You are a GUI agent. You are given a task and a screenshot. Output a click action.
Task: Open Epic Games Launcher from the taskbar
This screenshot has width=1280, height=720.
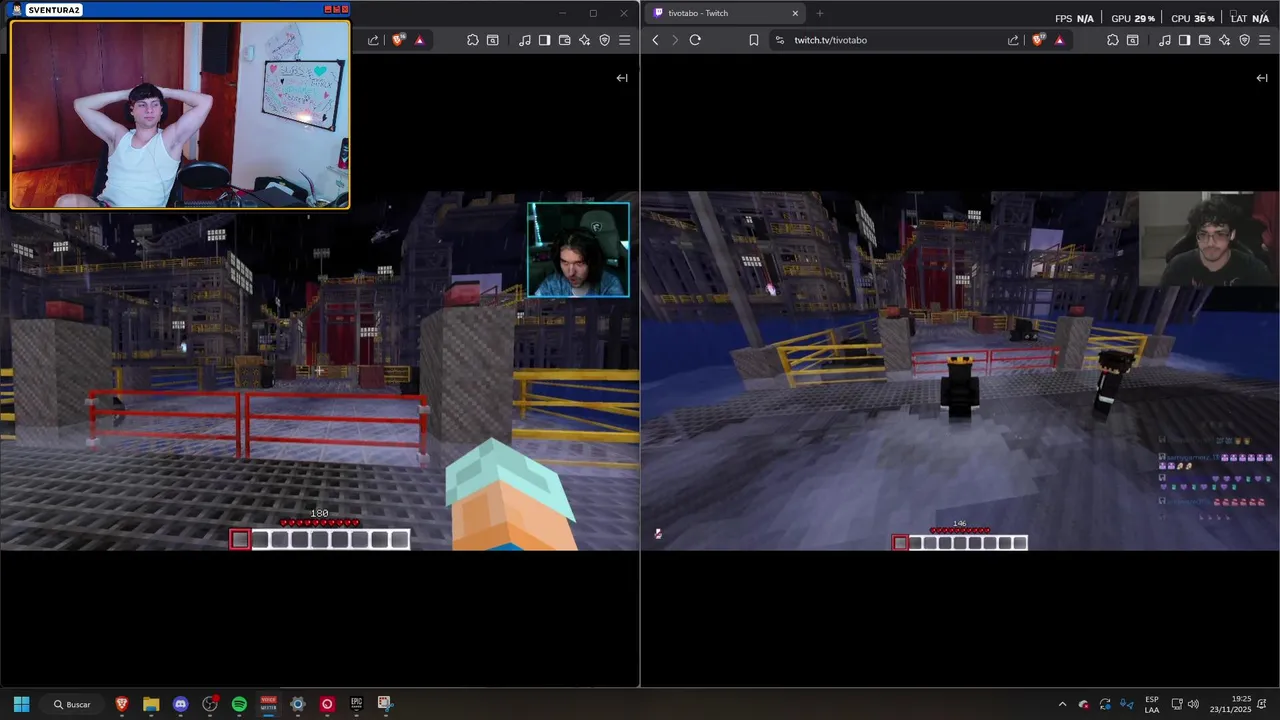(x=356, y=704)
